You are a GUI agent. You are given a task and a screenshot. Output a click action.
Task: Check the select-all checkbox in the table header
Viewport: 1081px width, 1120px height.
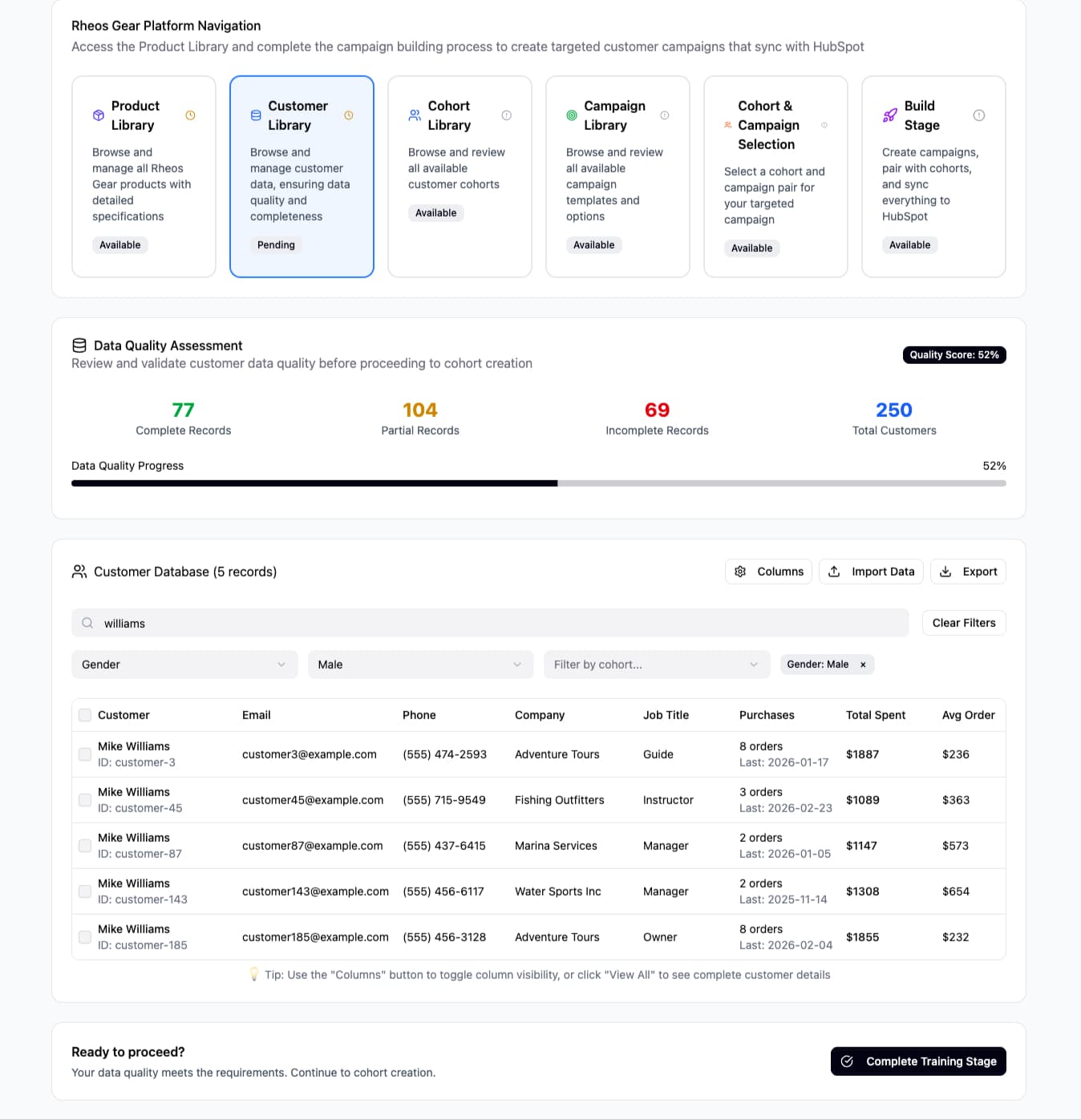tap(84, 714)
